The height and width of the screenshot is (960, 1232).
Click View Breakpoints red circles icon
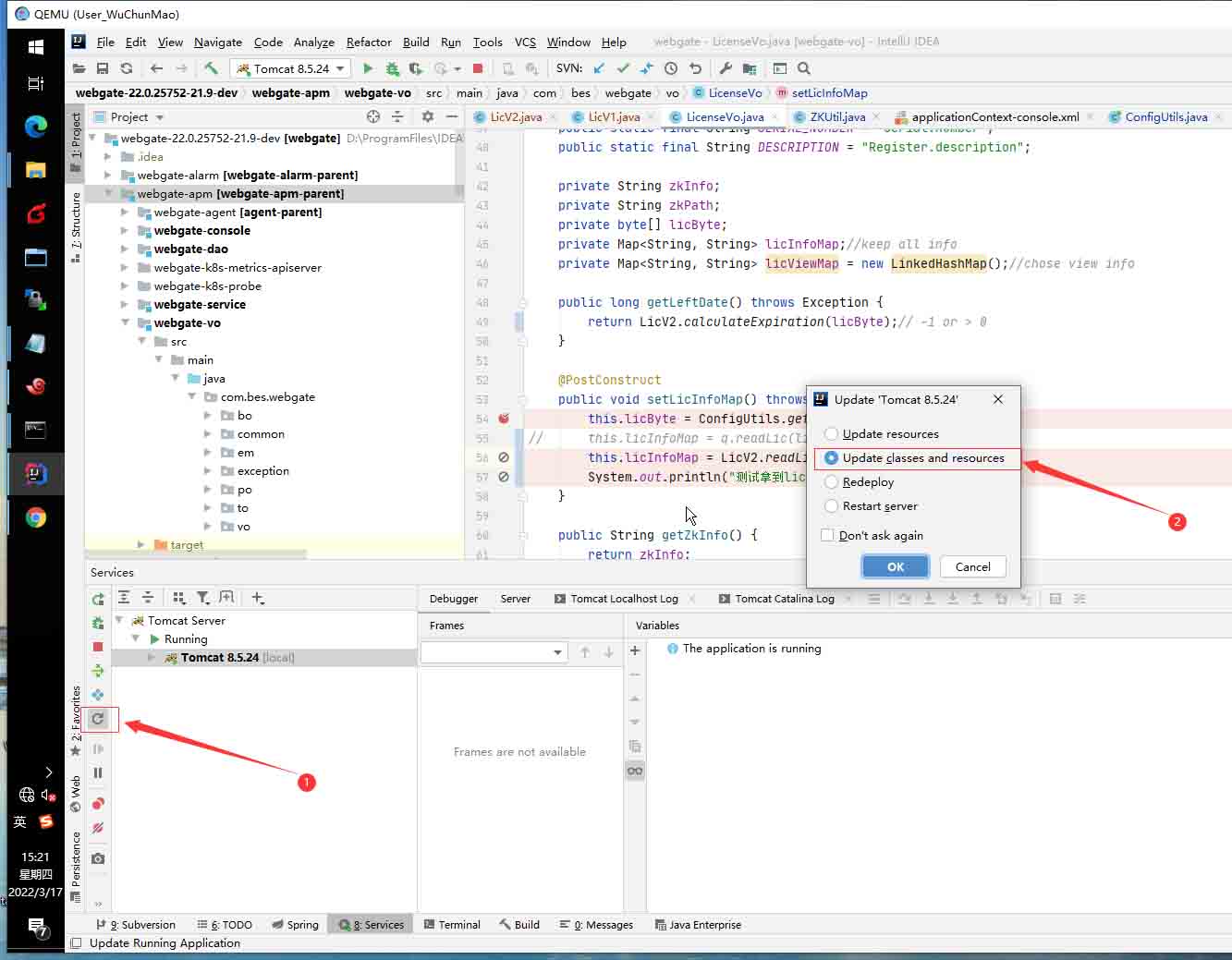coord(98,804)
